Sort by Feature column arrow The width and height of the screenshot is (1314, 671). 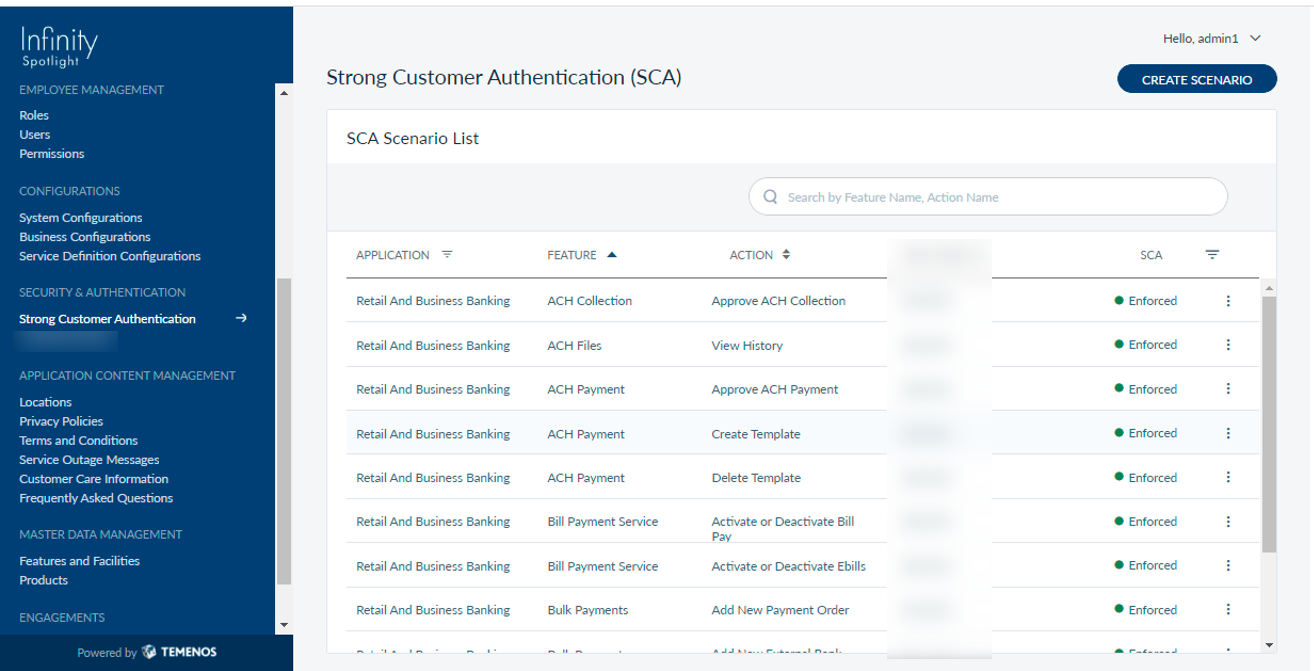612,255
